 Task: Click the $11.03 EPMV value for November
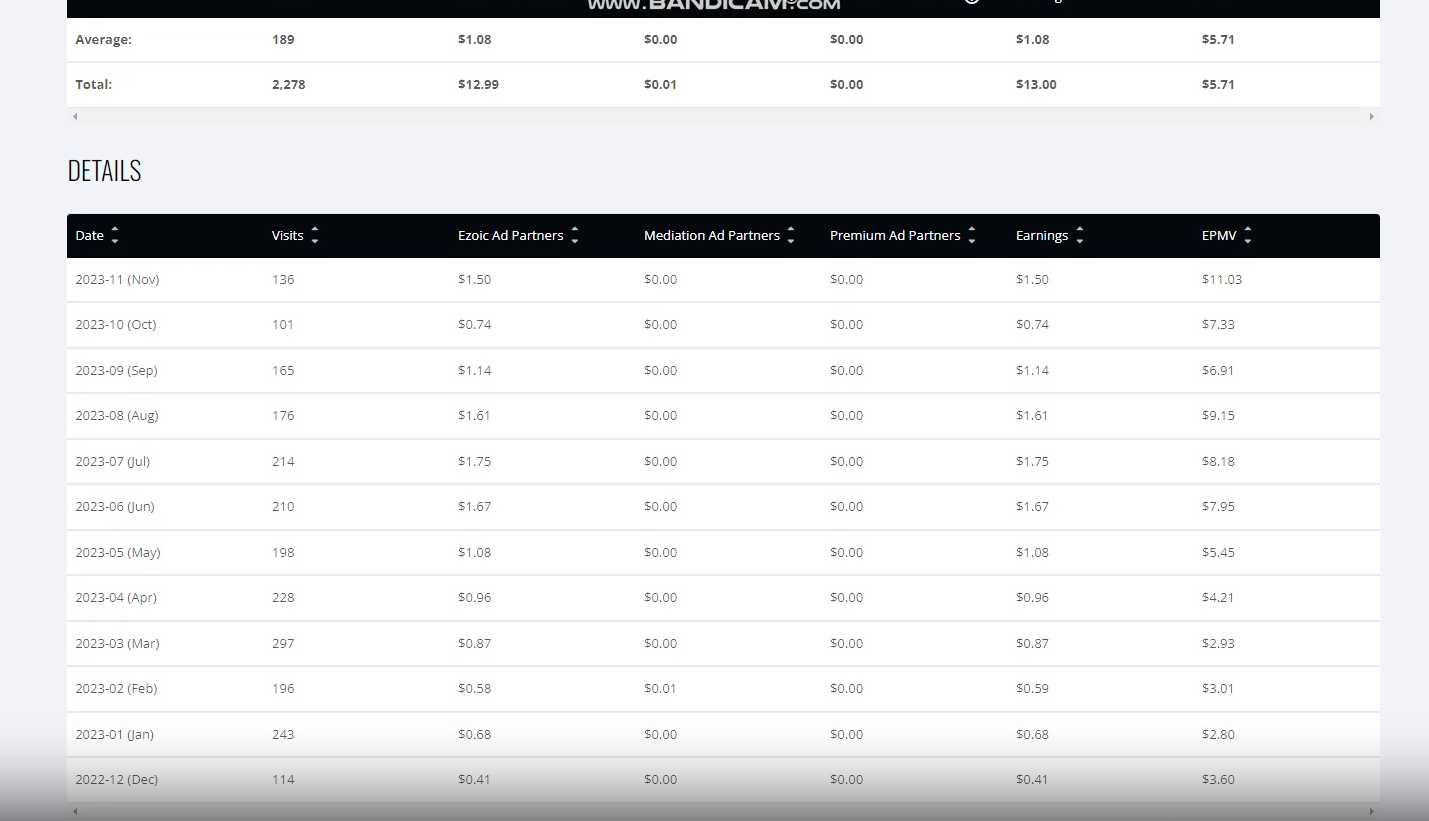tap(1222, 280)
